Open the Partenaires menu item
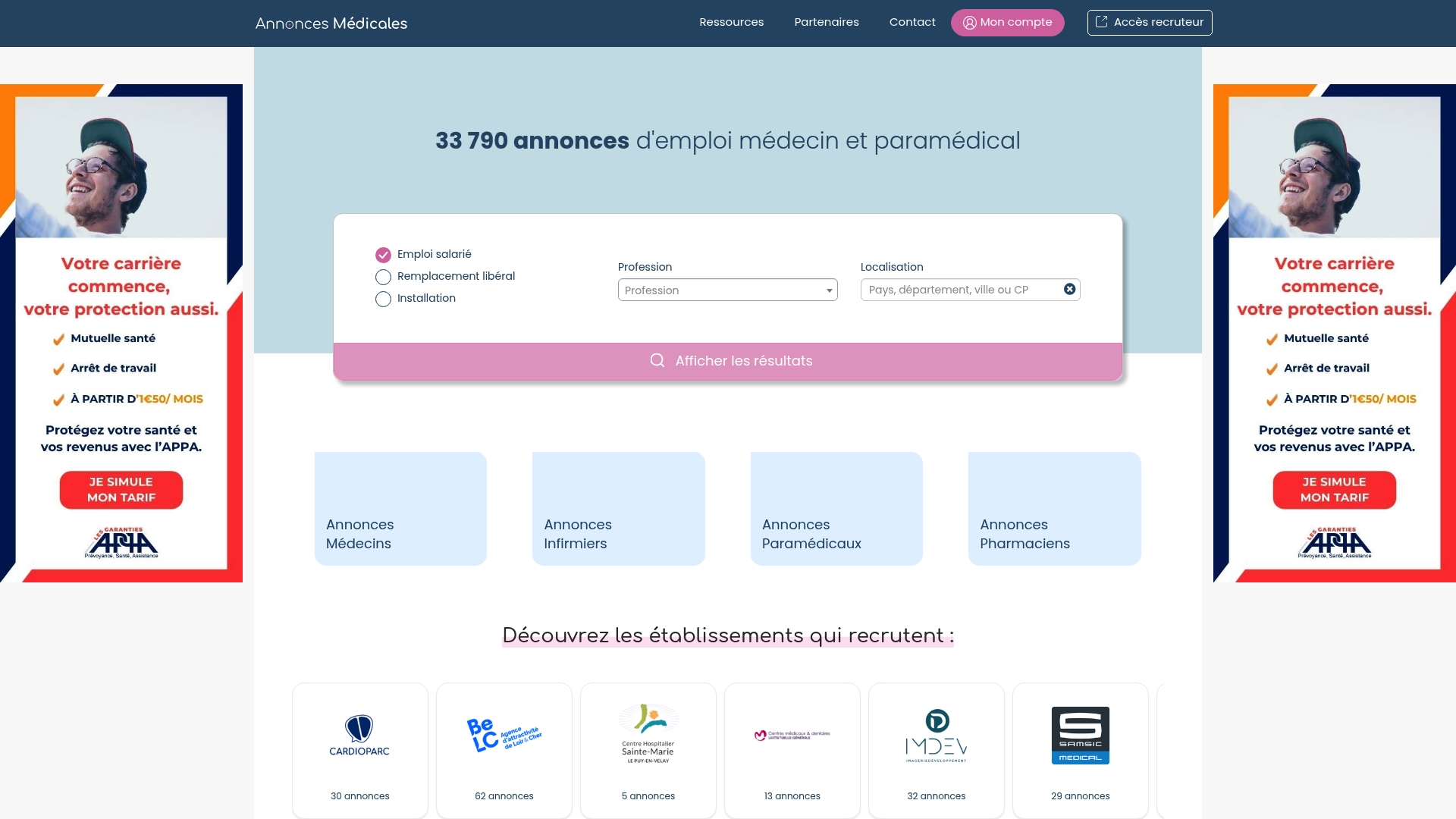The width and height of the screenshot is (1456, 819). [x=827, y=22]
